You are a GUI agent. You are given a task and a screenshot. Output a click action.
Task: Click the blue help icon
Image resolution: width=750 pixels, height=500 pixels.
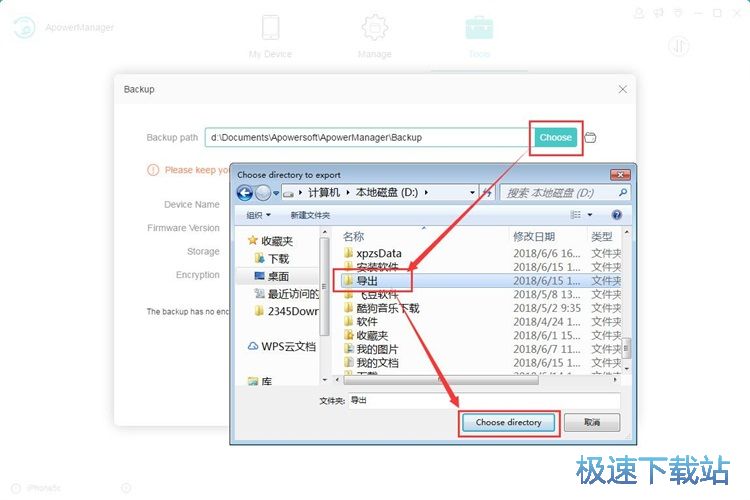(x=617, y=215)
